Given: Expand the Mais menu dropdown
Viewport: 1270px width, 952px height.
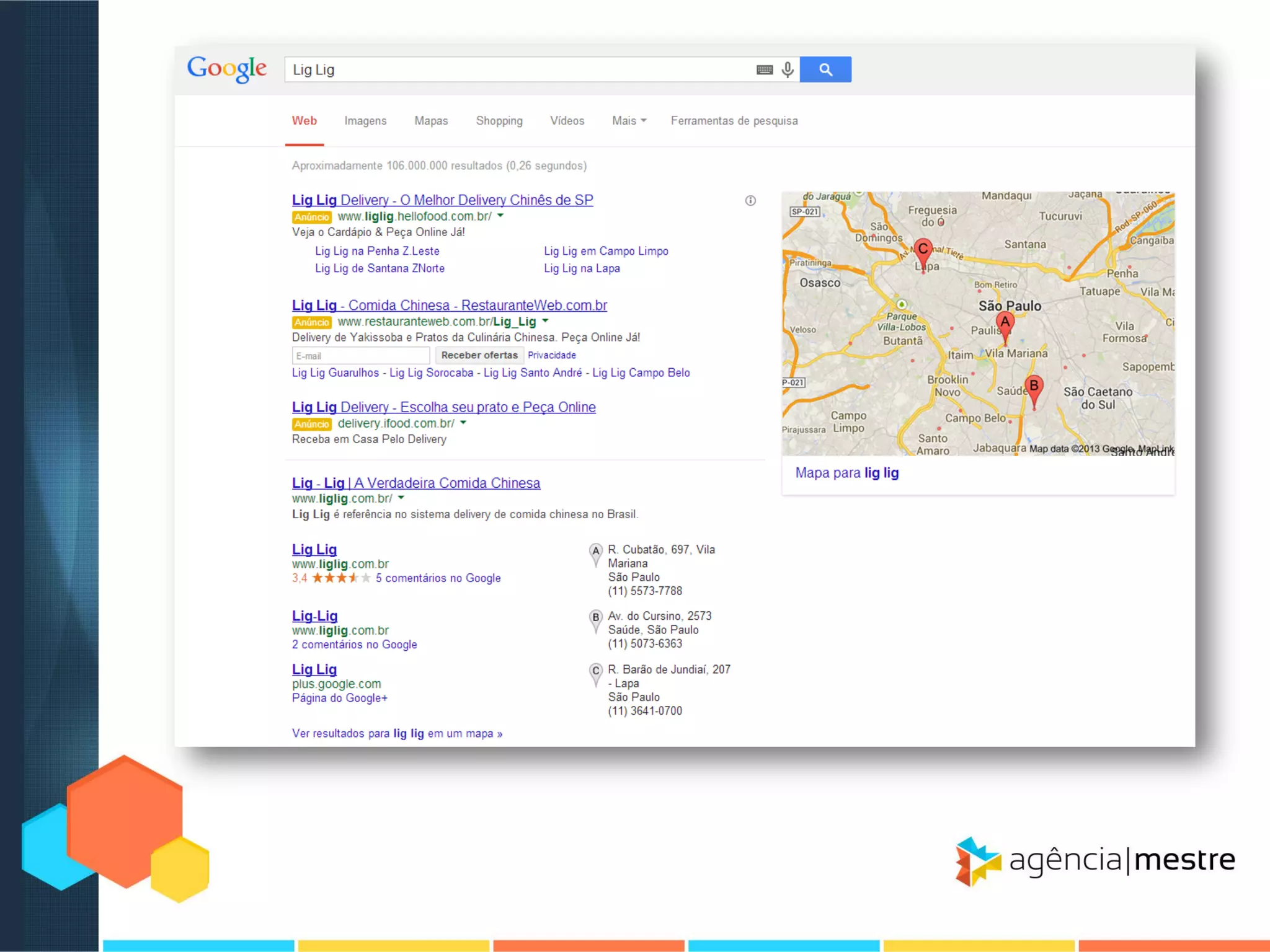Looking at the screenshot, I should 629,121.
